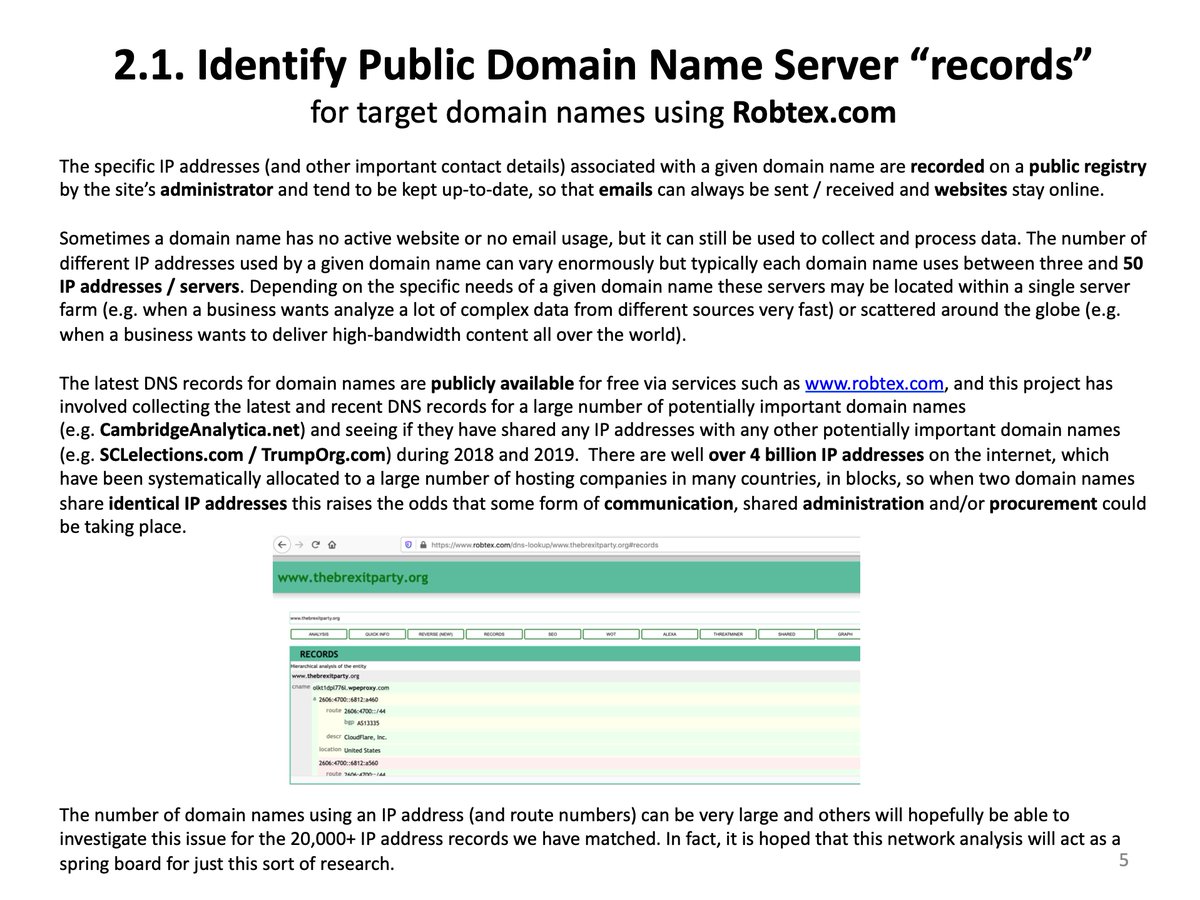Click the bold 'publicly available' text
1200x900 pixels.
(x=502, y=383)
